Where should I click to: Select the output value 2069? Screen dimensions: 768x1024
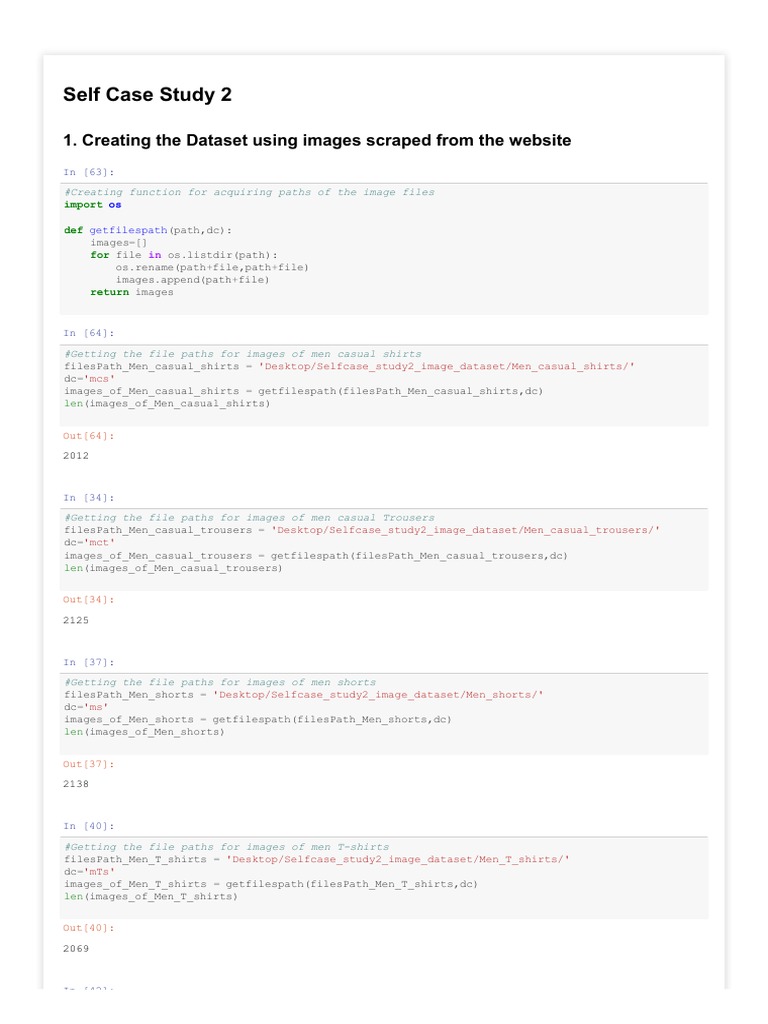[x=76, y=949]
